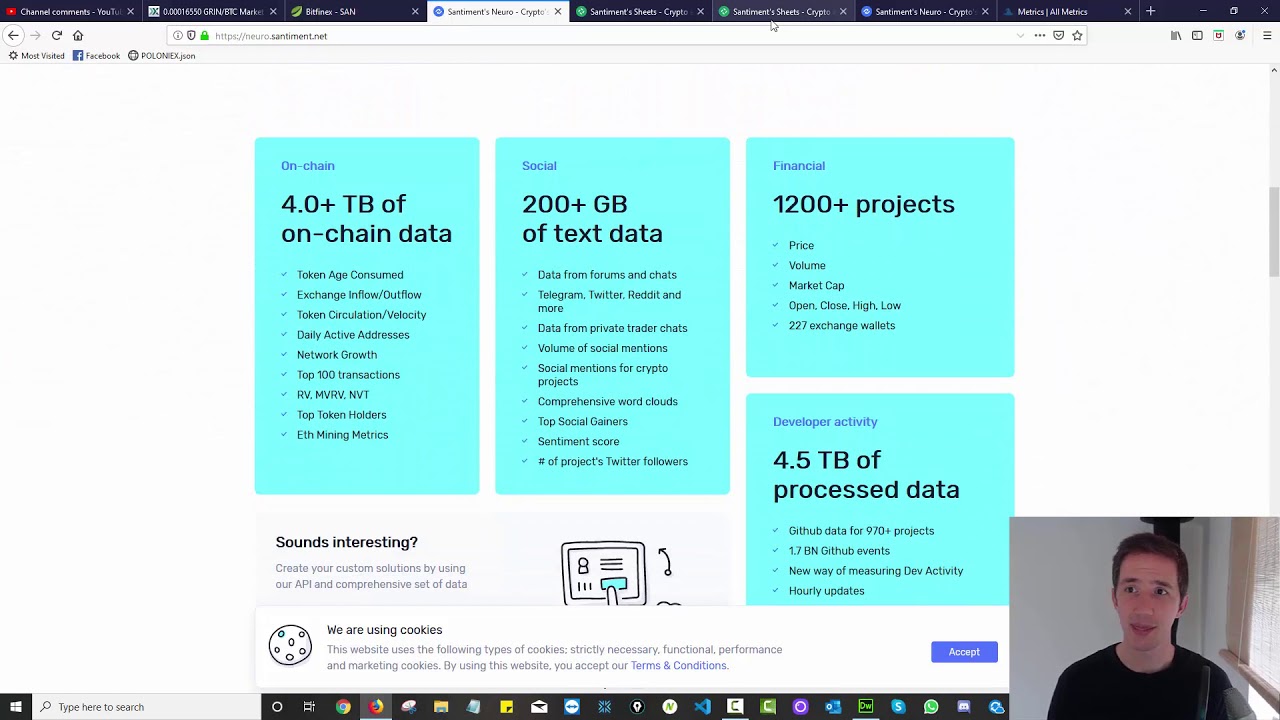The width and height of the screenshot is (1280, 720).
Task: Open Outlook from the taskbar
Action: (833, 707)
